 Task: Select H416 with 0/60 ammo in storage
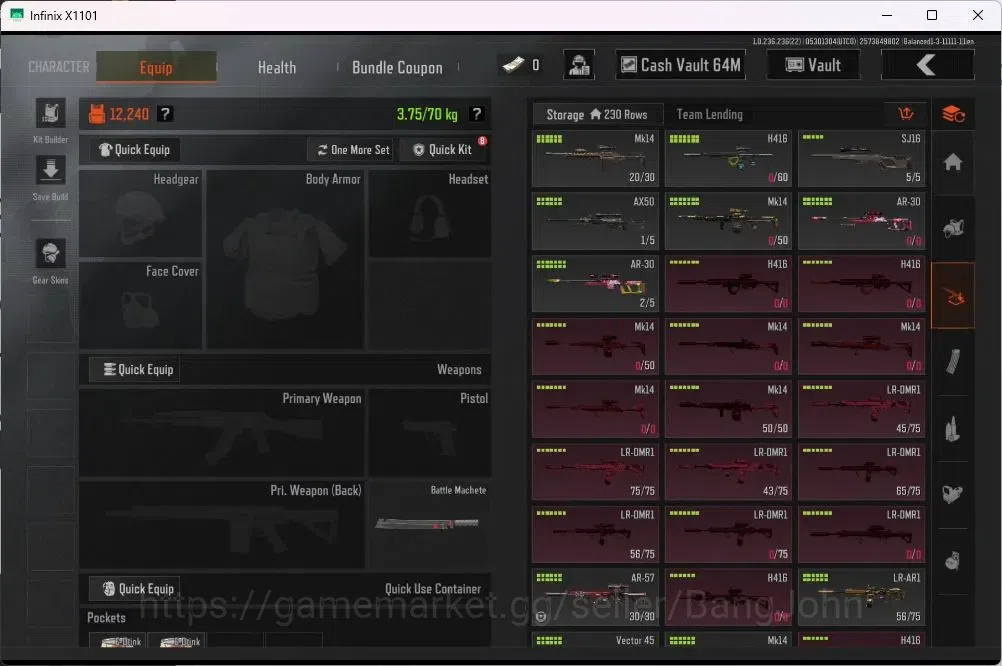pyautogui.click(x=728, y=159)
